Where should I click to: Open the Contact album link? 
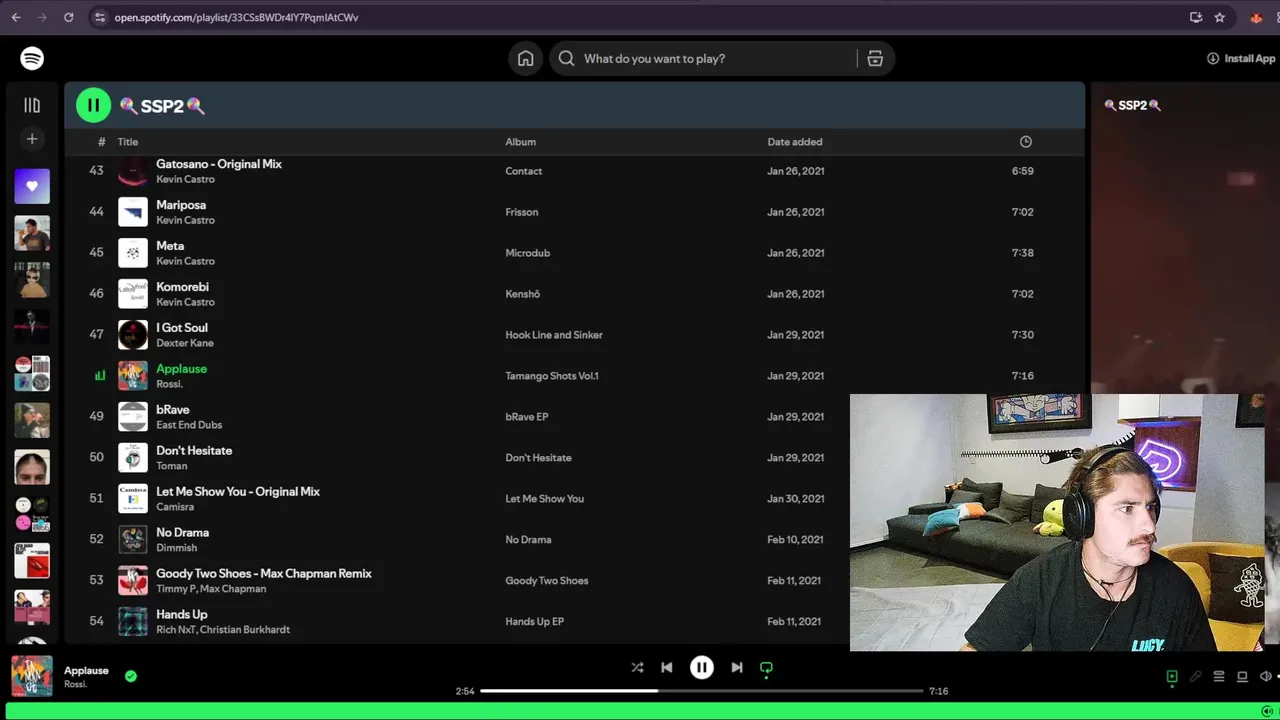[523, 171]
